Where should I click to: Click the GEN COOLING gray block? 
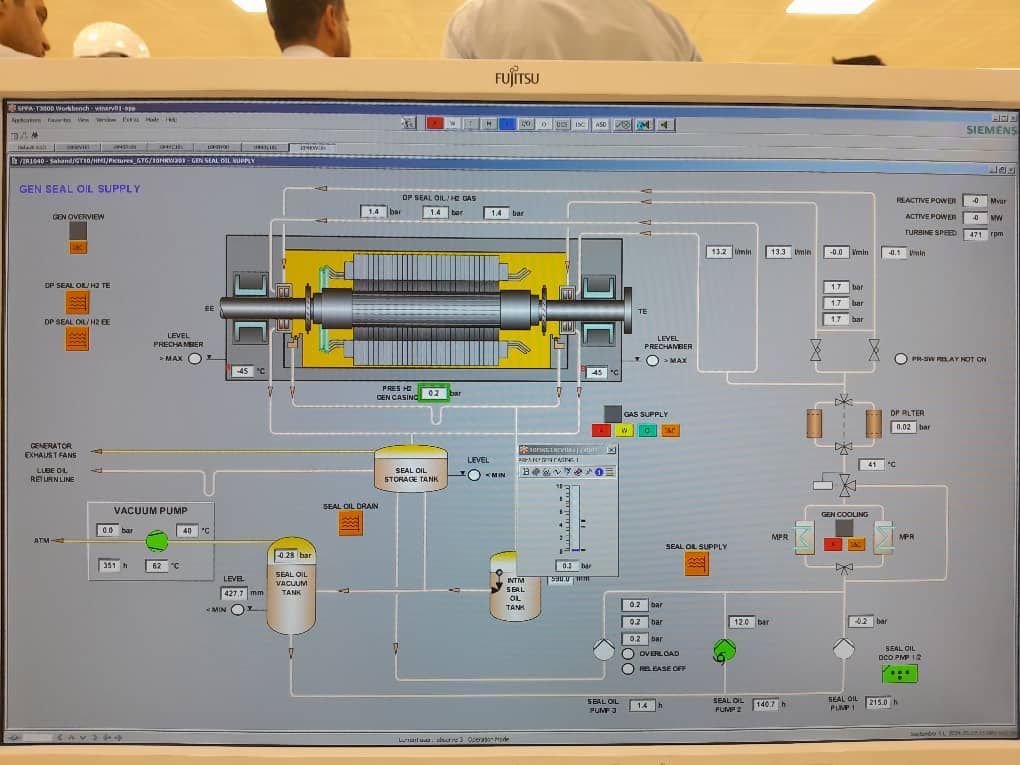coord(844,528)
